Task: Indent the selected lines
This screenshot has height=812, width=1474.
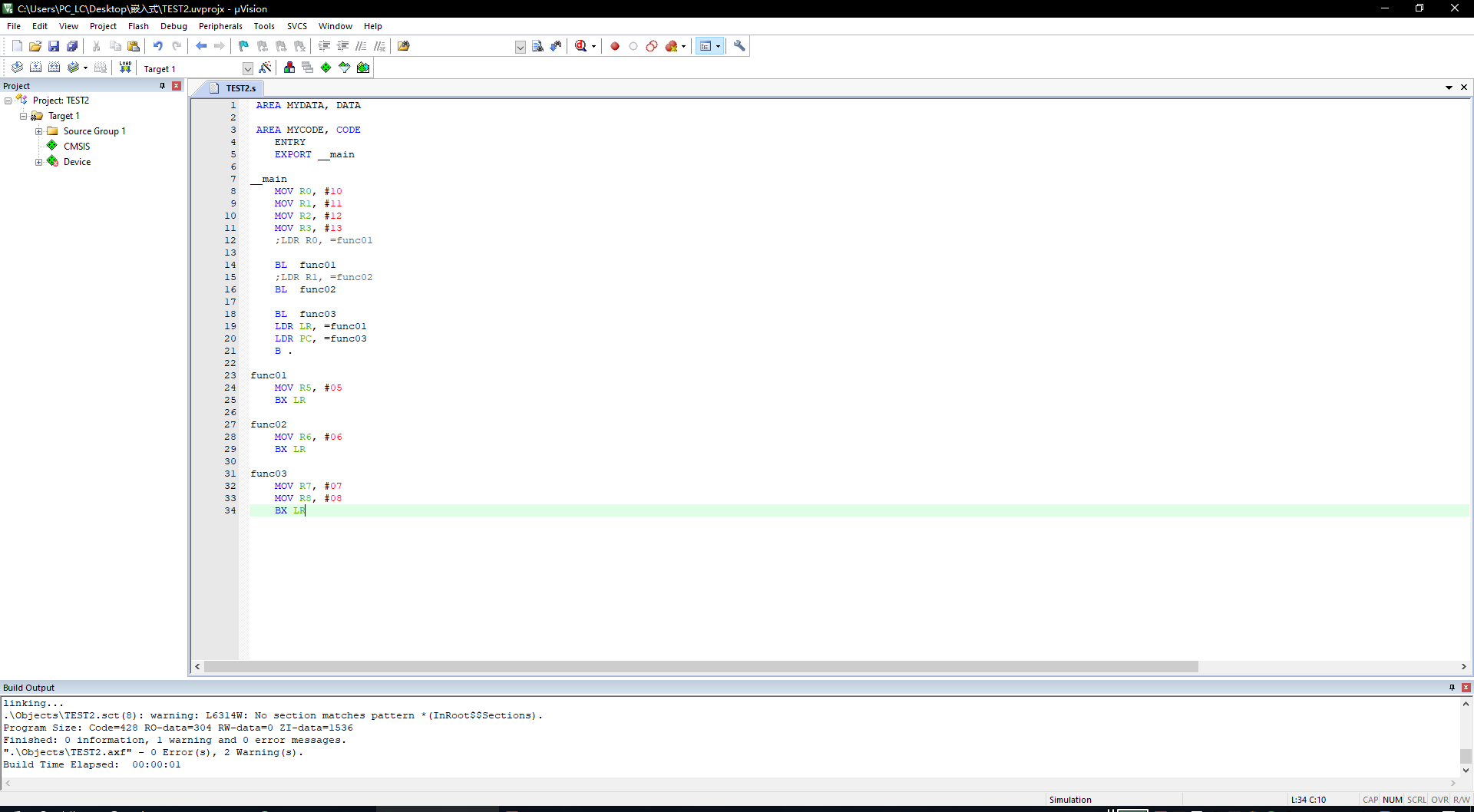Action: coord(324,46)
